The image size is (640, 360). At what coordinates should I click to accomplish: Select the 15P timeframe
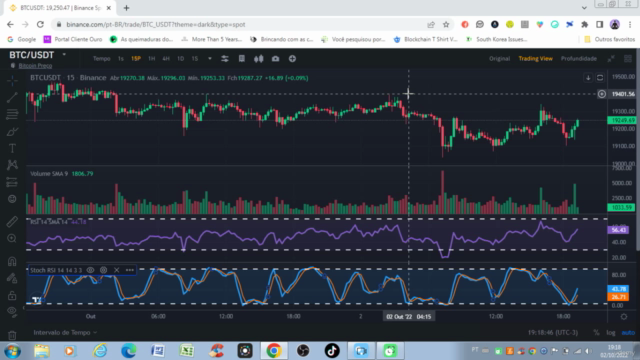136,59
